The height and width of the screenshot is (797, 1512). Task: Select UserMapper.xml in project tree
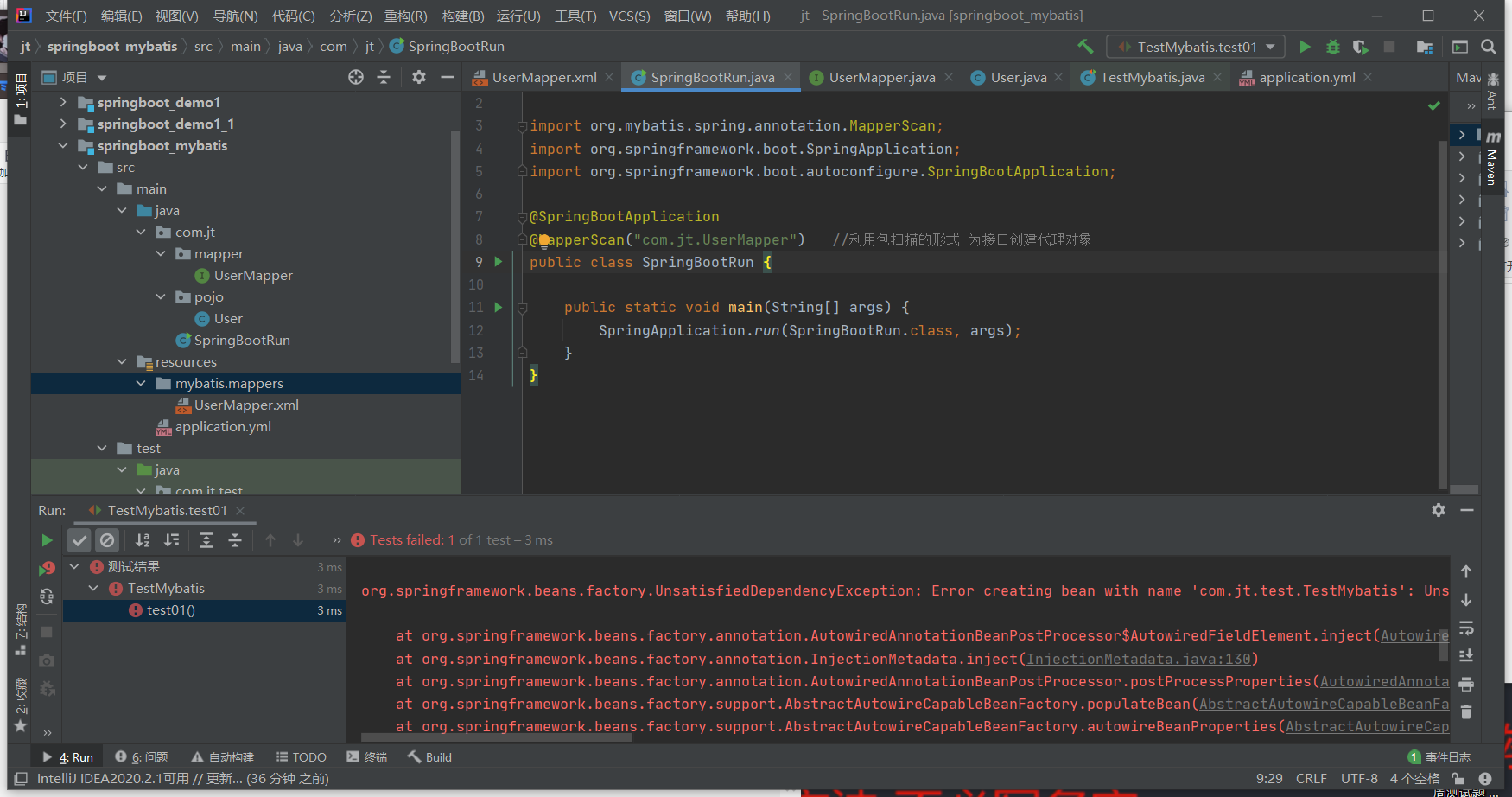[x=246, y=405]
